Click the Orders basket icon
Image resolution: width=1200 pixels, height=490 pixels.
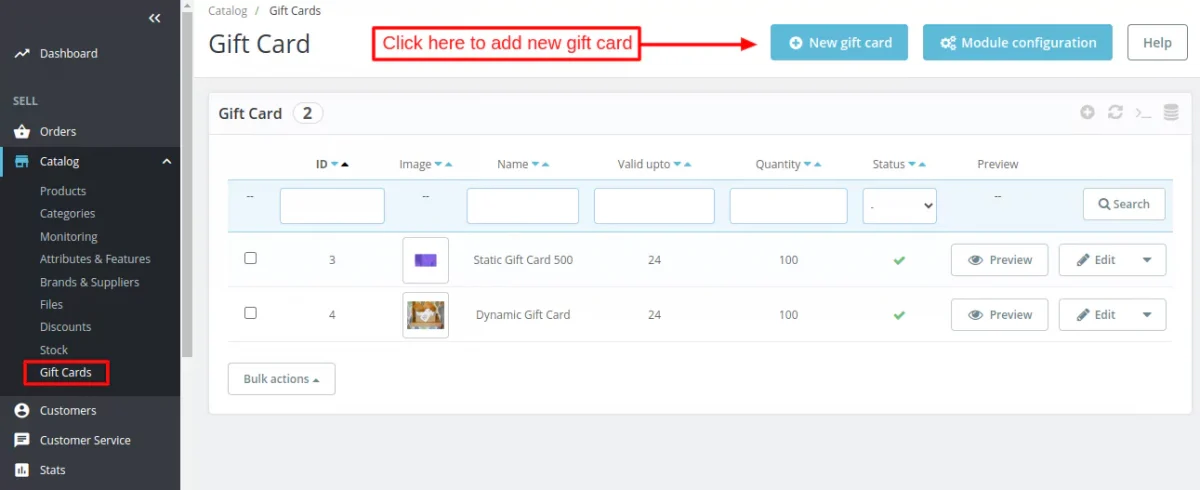click(x=22, y=131)
